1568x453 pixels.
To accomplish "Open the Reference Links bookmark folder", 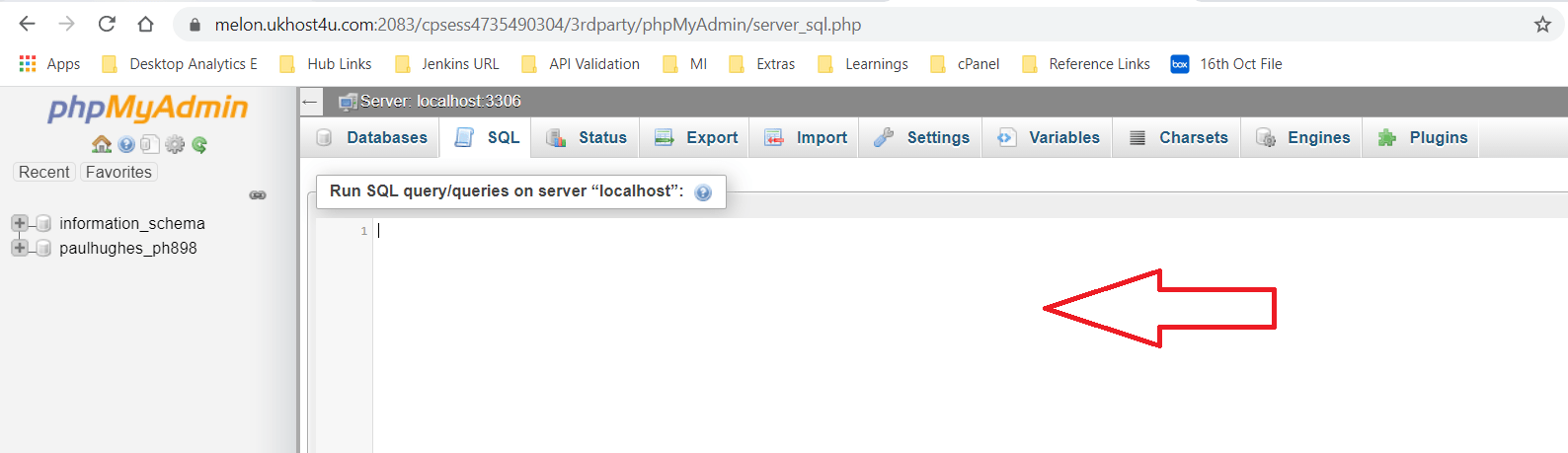I will coord(1086,64).
